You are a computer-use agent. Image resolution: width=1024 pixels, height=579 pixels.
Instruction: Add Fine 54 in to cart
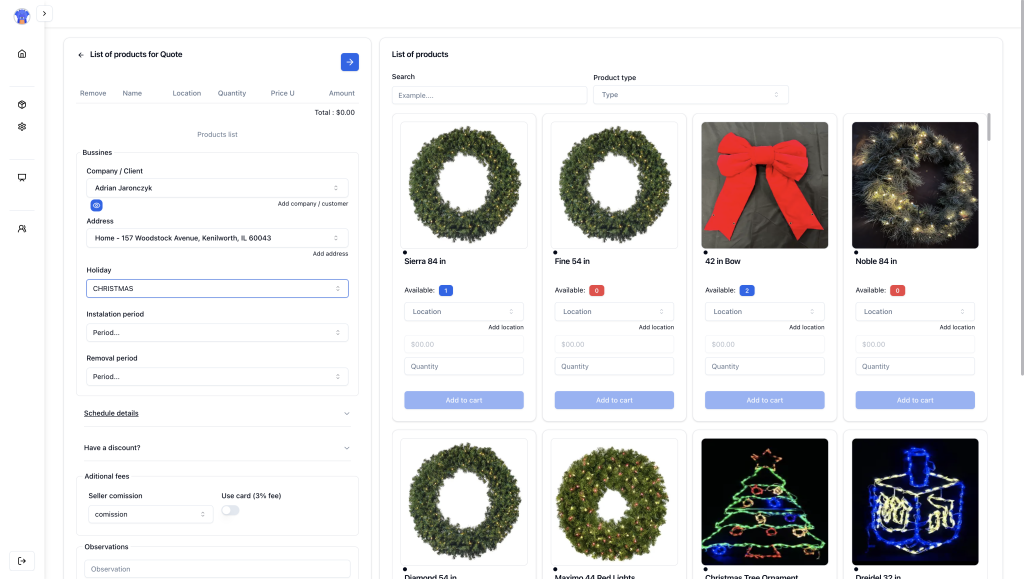[x=614, y=400]
